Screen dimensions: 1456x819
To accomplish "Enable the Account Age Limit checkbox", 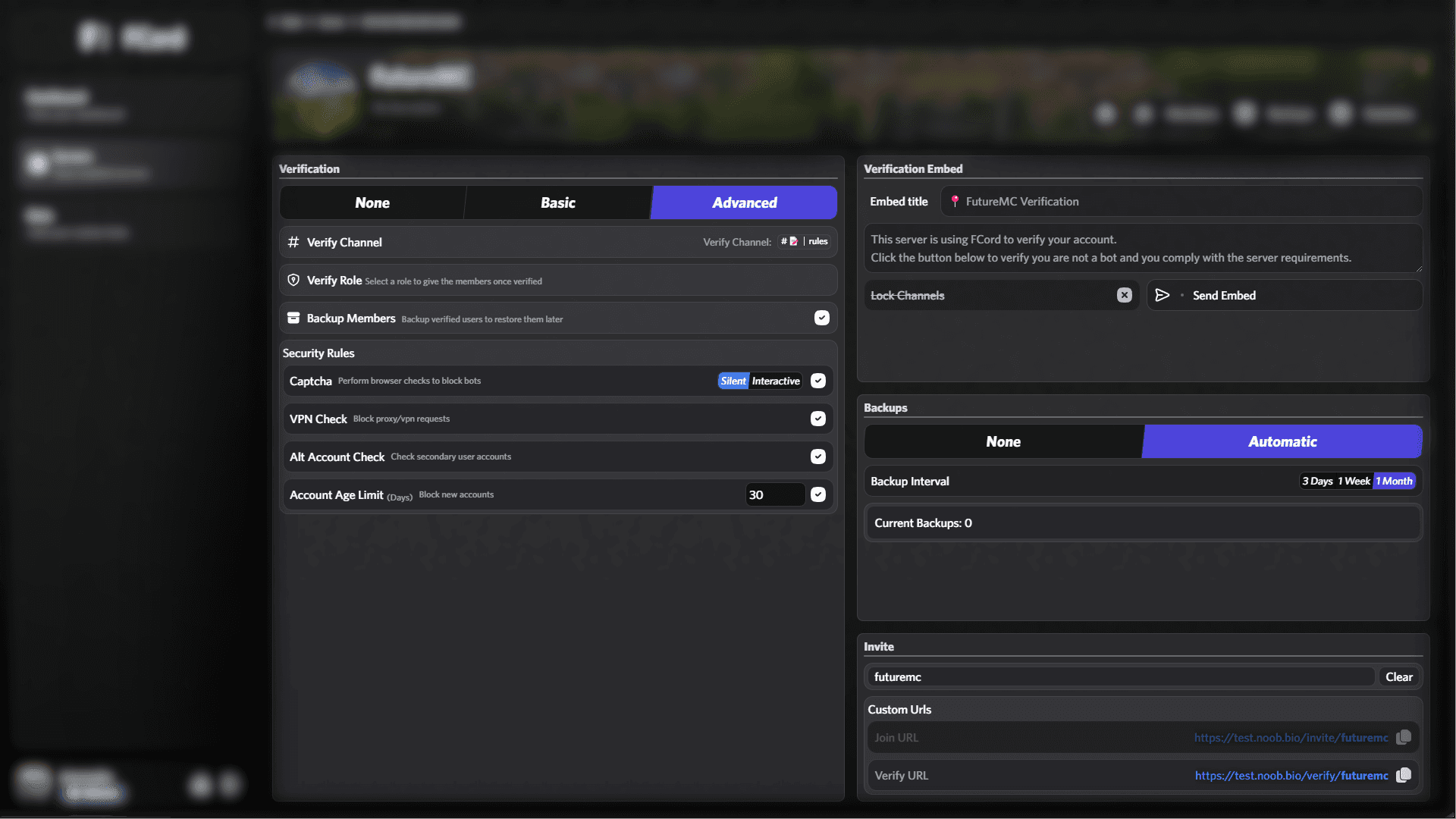I will (x=818, y=494).
